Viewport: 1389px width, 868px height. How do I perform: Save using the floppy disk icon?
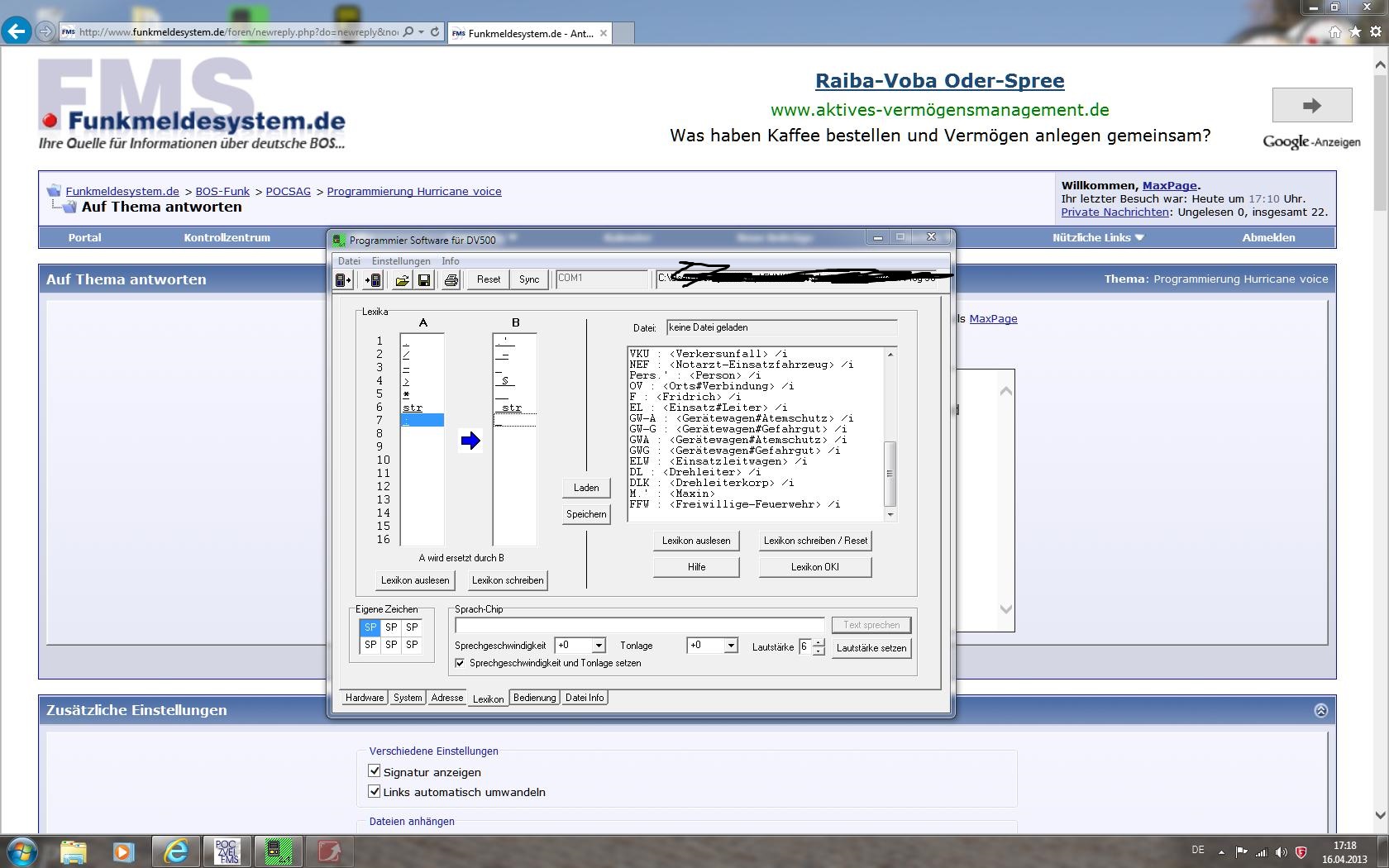coord(424,280)
